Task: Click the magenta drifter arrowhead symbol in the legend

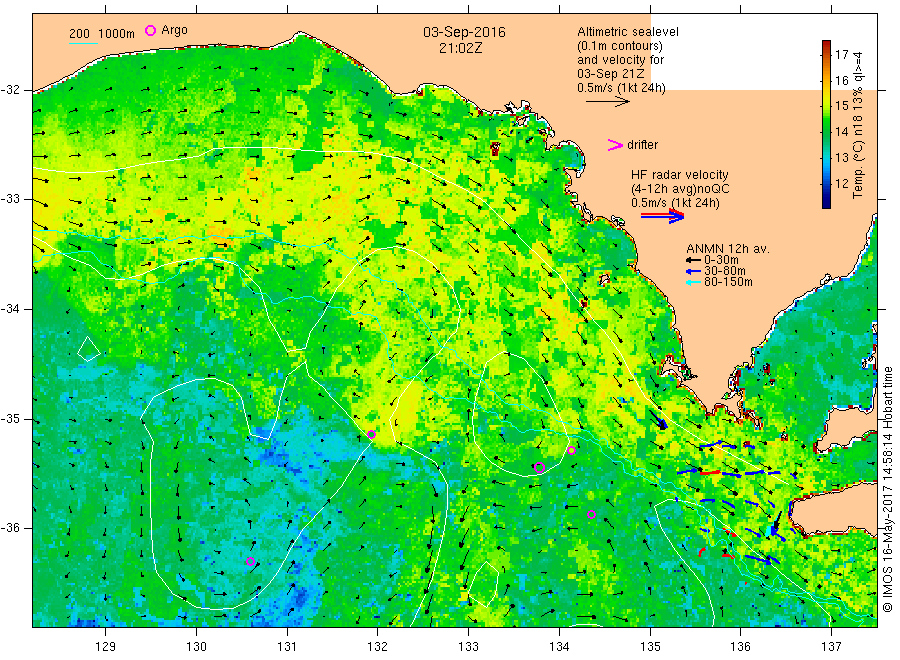Action: click(x=615, y=145)
